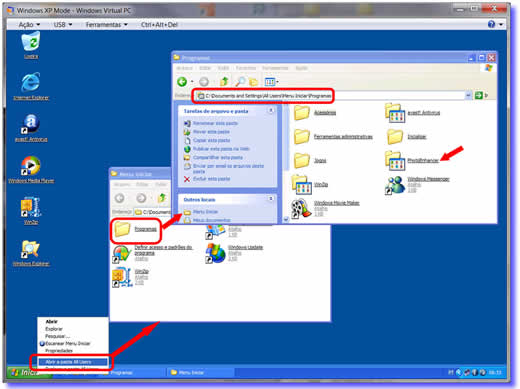This screenshot has width=520, height=389.
Task: Click the Back arrow in Programas window
Action: pos(182,82)
